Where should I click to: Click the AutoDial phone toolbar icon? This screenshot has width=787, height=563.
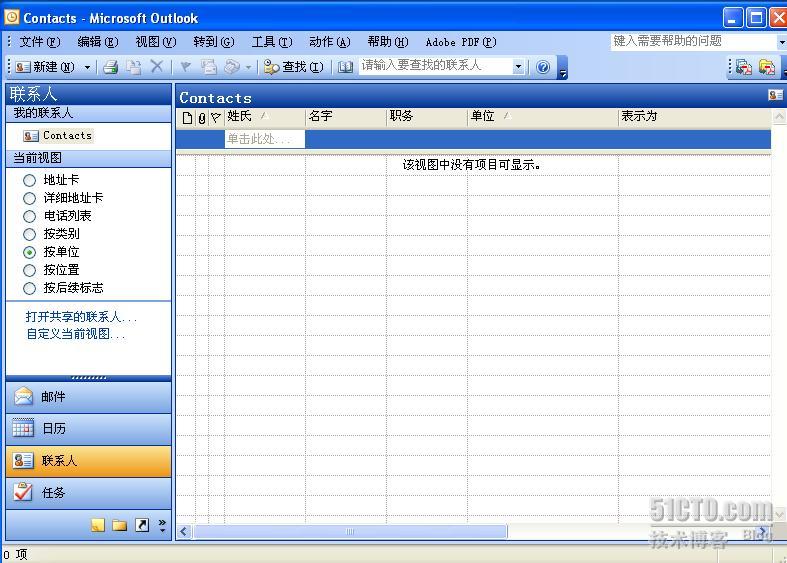coord(232,67)
